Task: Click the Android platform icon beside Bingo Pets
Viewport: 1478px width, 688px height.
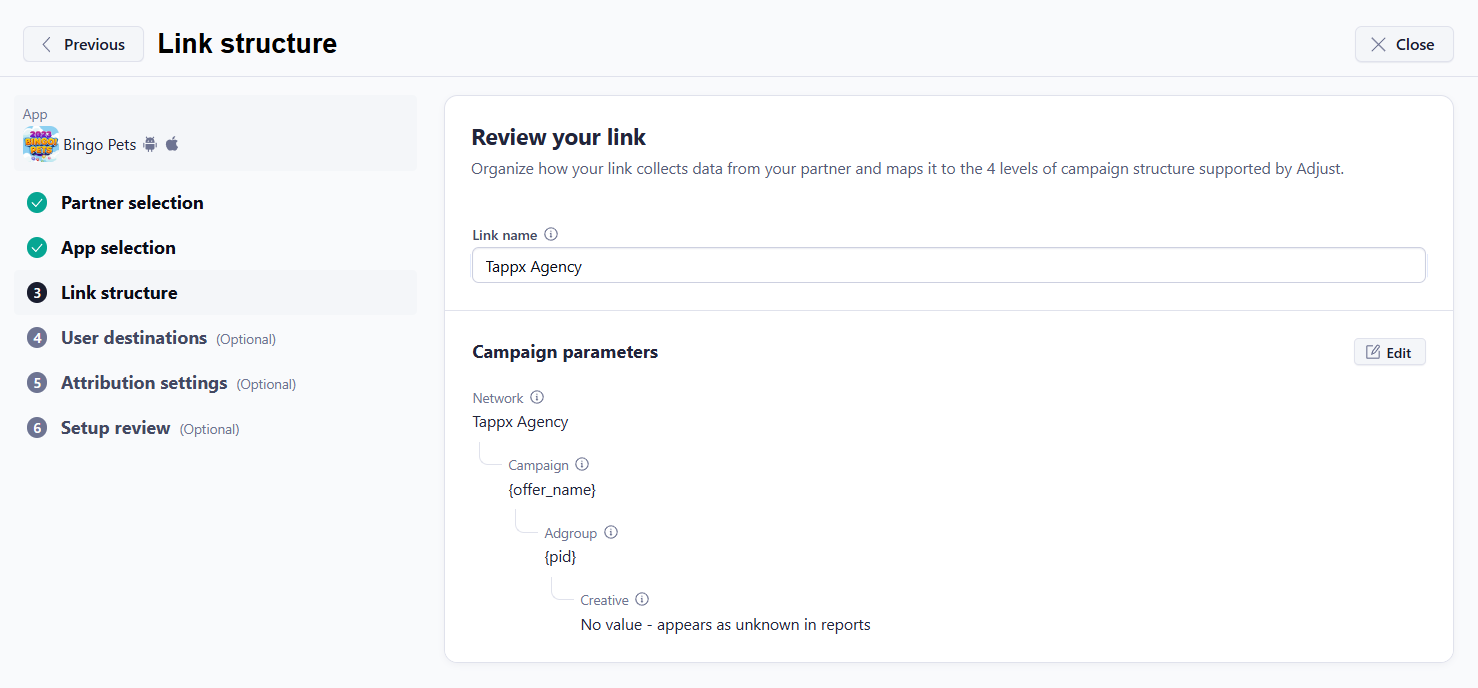Action: tap(150, 144)
